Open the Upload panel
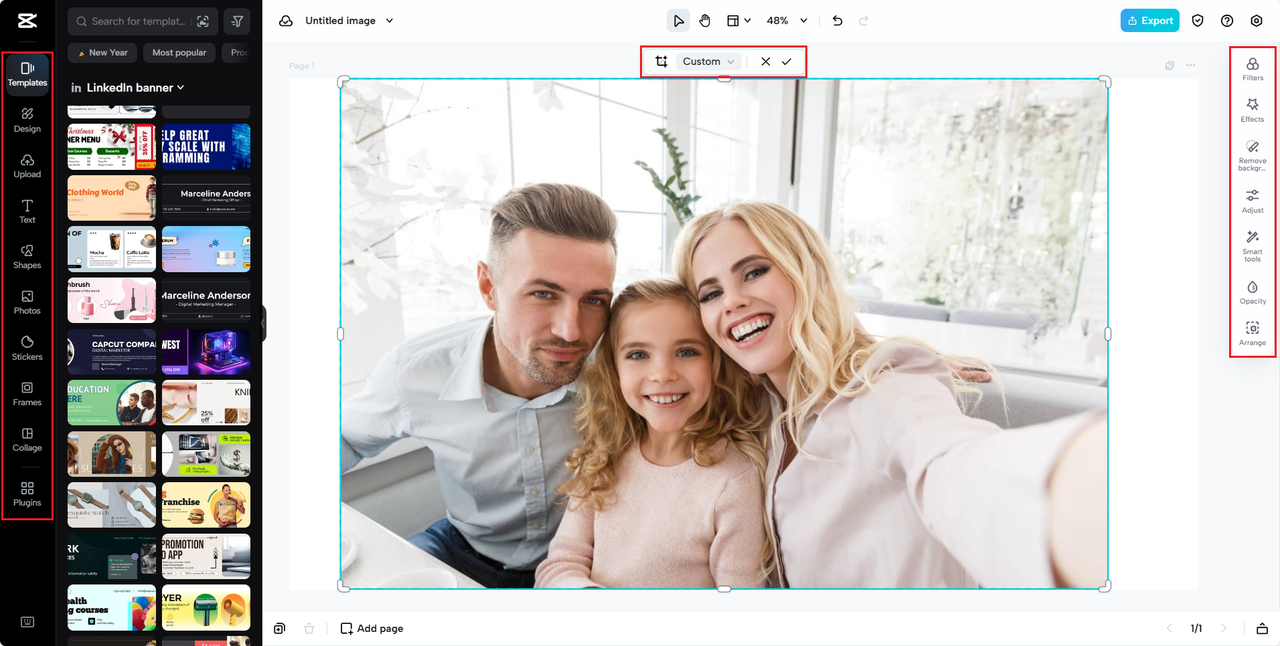The width and height of the screenshot is (1280, 646). pos(27,166)
